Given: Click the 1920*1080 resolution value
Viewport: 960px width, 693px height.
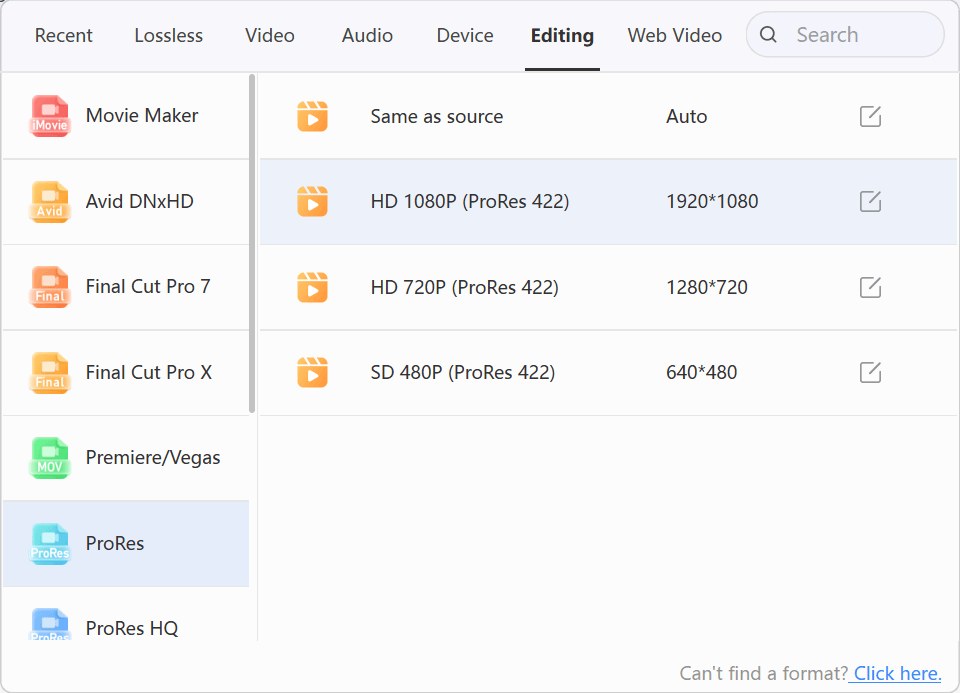Looking at the screenshot, I should point(712,201).
